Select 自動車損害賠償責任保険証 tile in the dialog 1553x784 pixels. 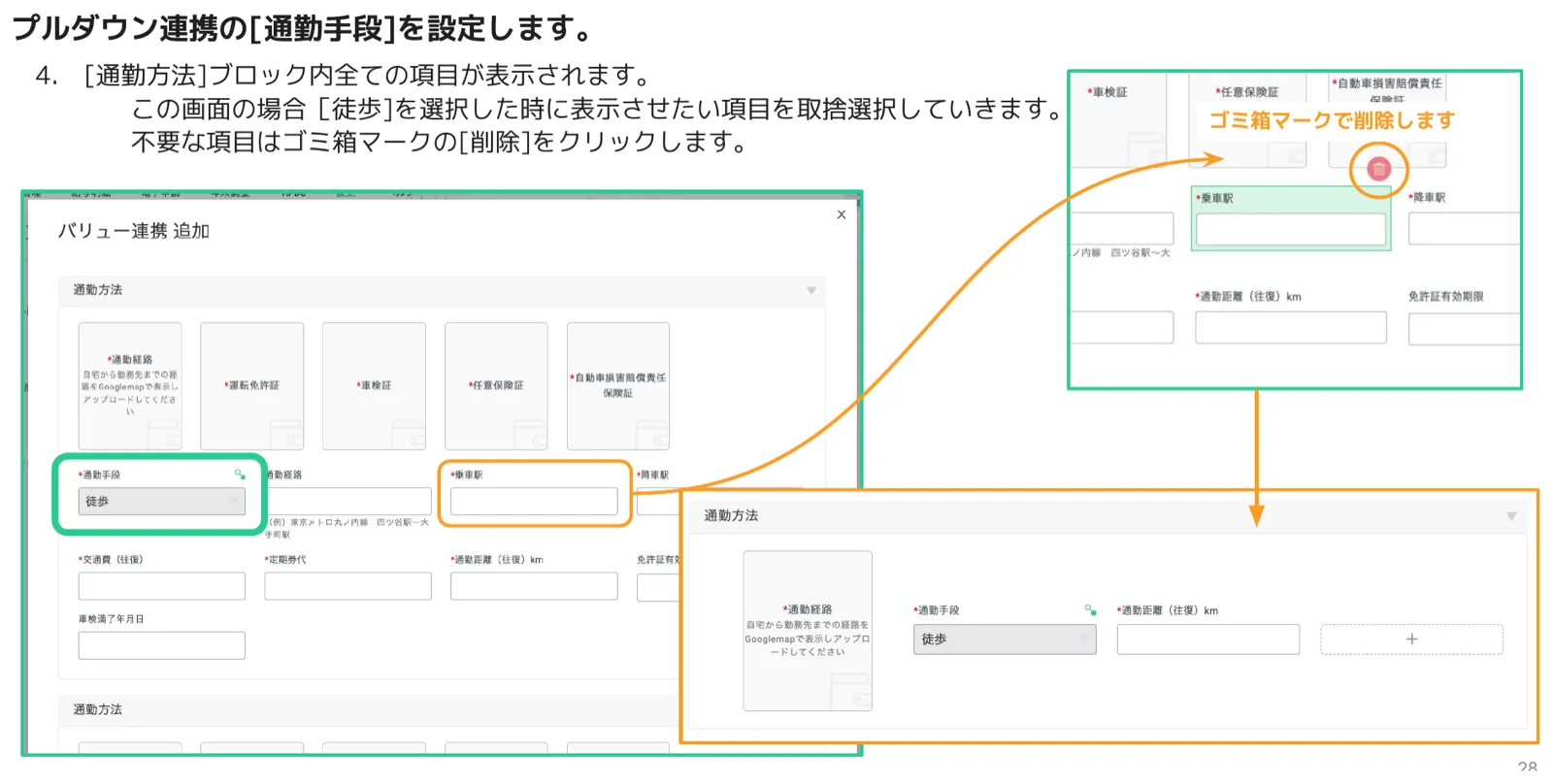click(x=618, y=386)
